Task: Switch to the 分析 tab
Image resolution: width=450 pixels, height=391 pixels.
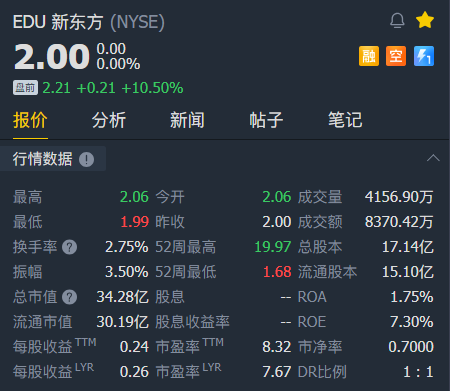Action: pyautogui.click(x=109, y=120)
